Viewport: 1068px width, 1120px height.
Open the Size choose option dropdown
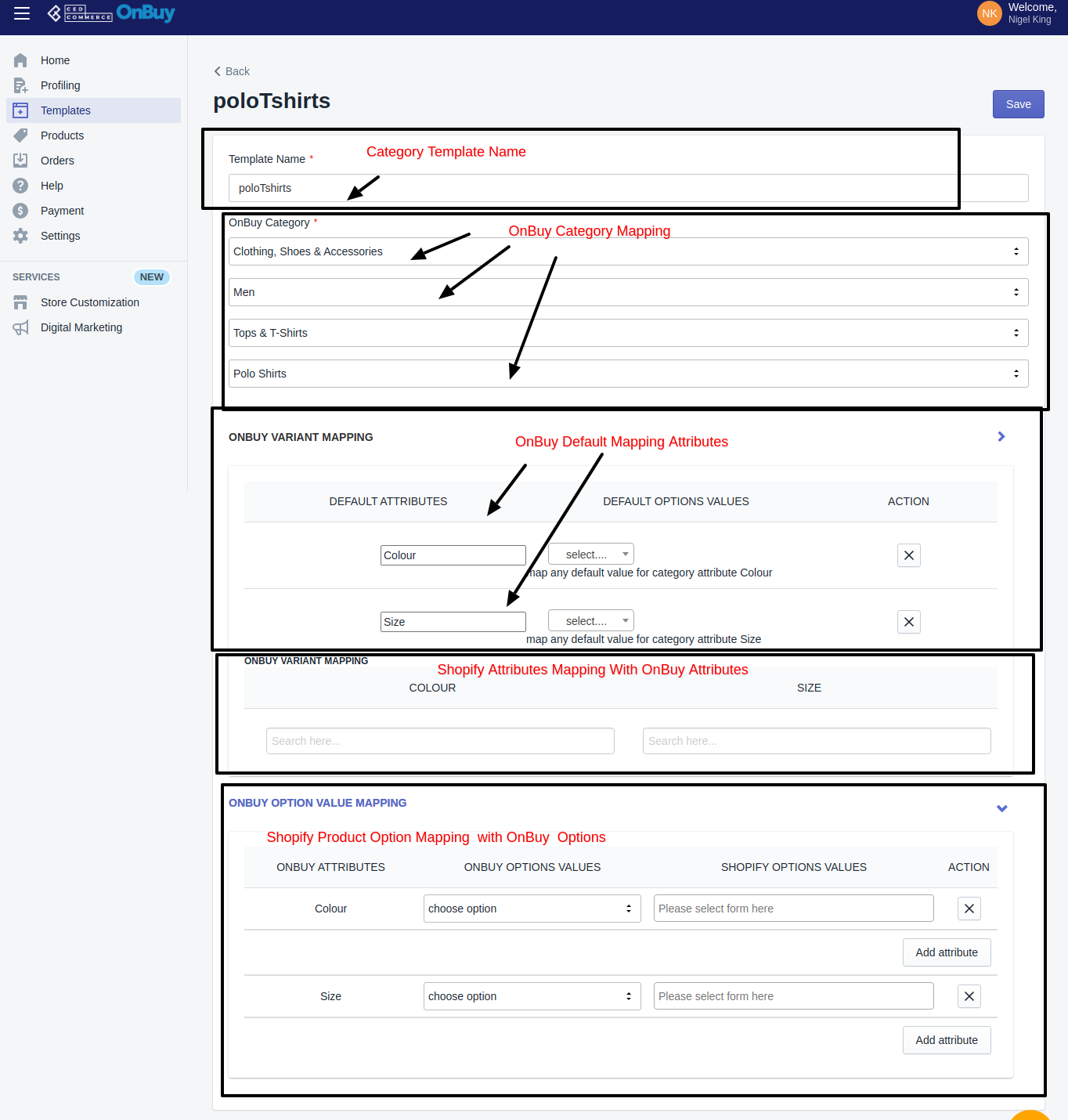532,996
